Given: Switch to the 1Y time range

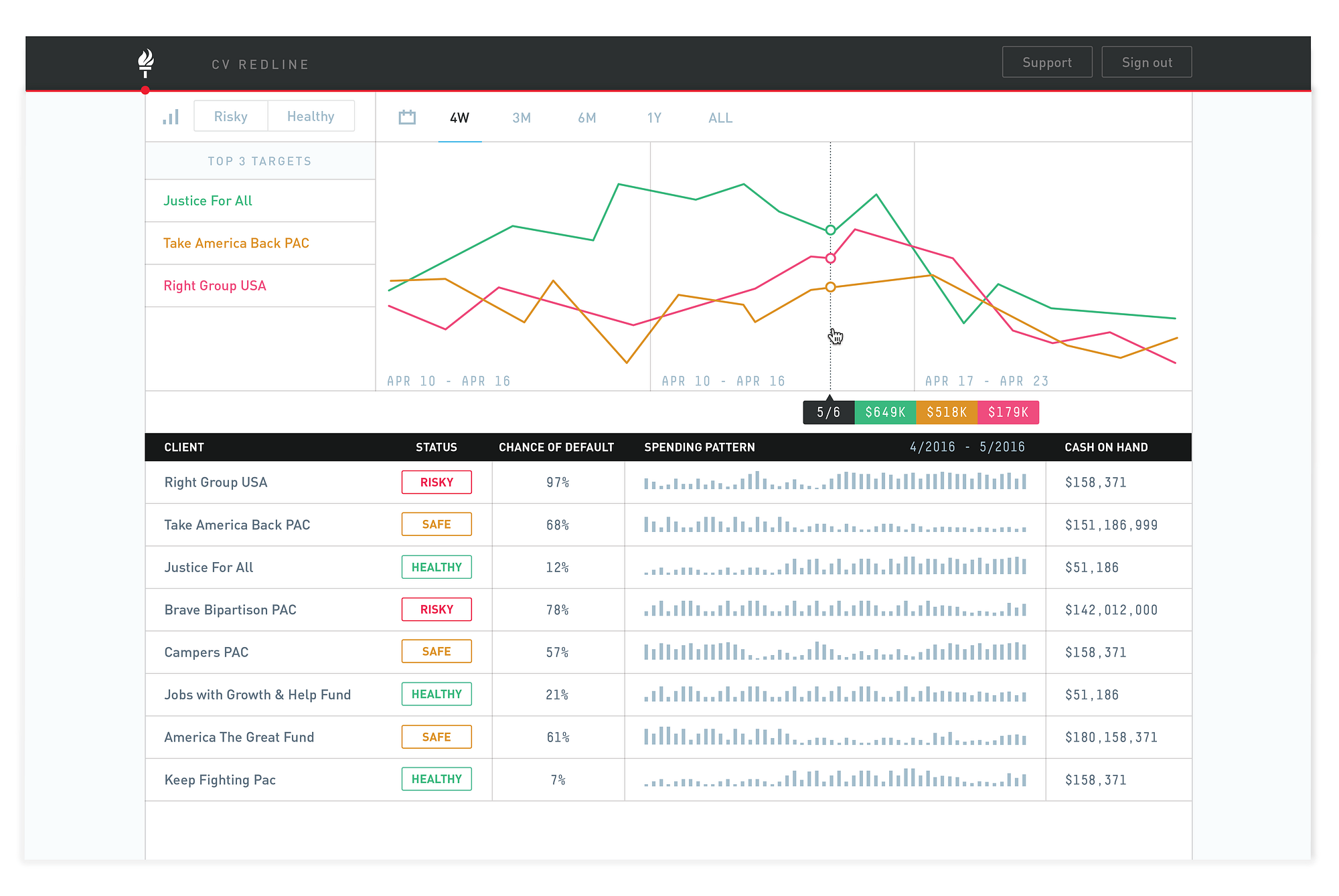Looking at the screenshot, I should [x=654, y=118].
